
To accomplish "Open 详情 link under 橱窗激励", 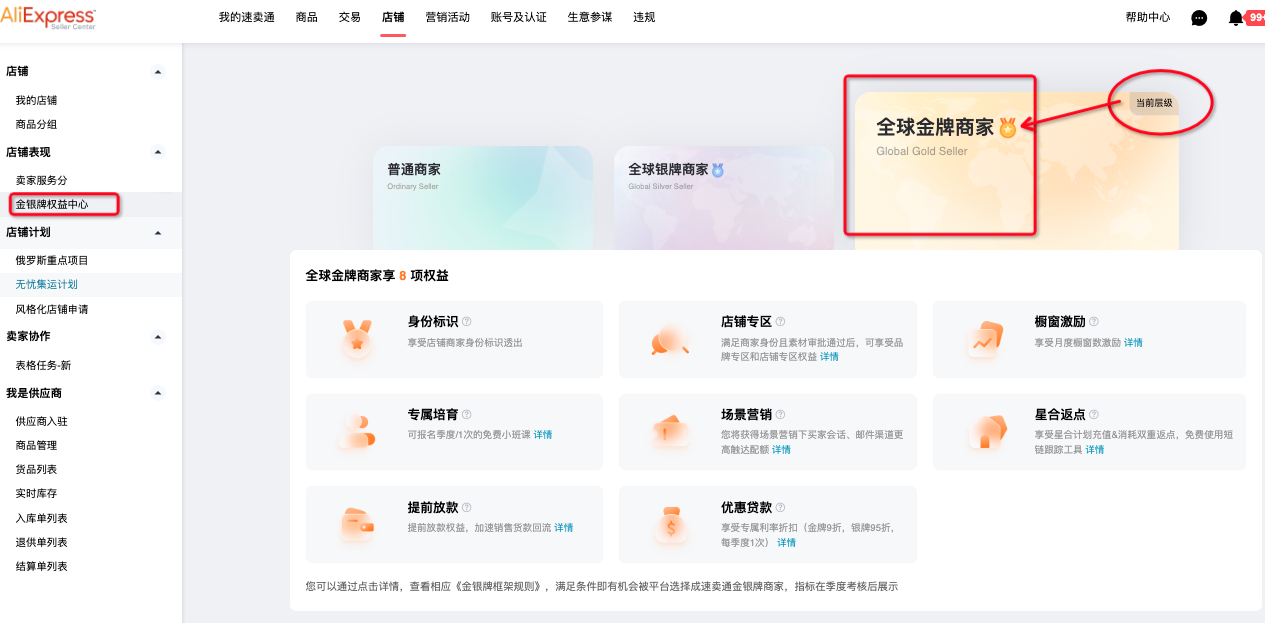I will [x=1133, y=342].
